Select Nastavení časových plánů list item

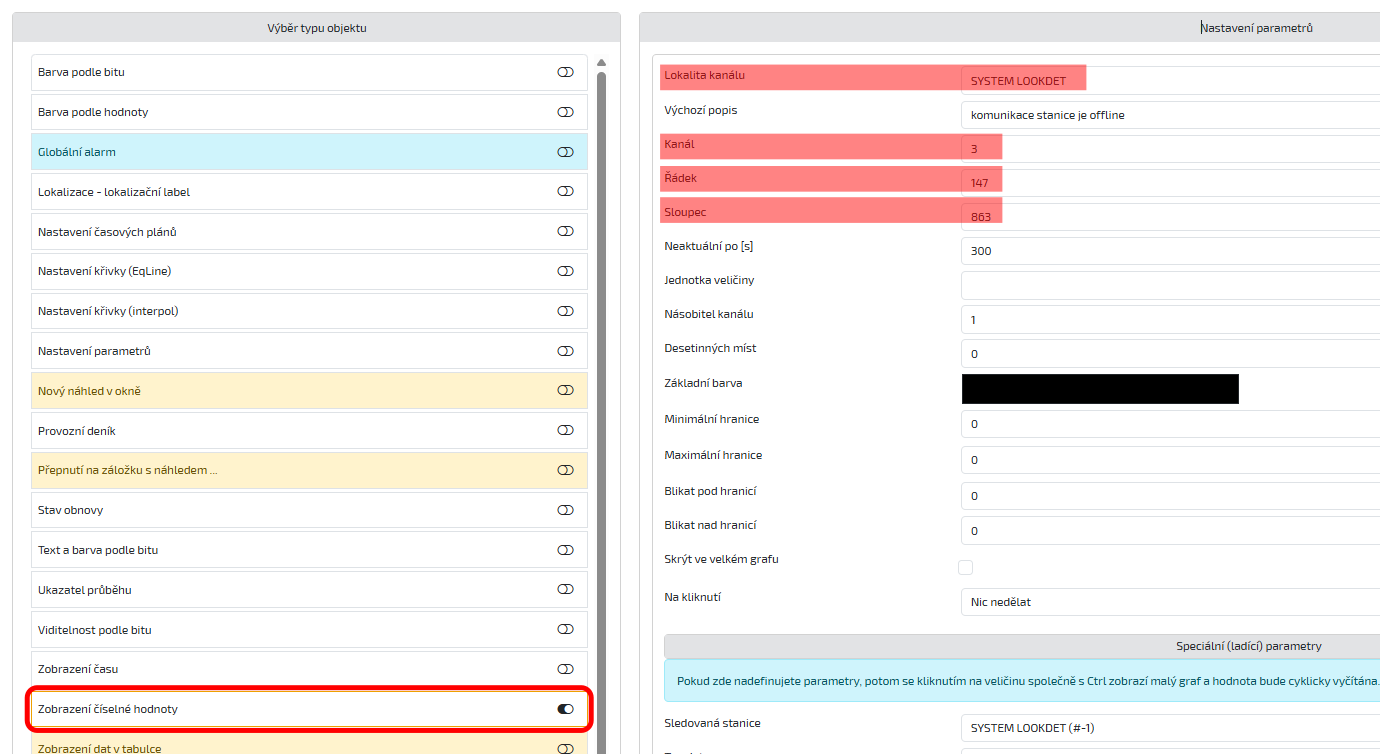pos(300,232)
